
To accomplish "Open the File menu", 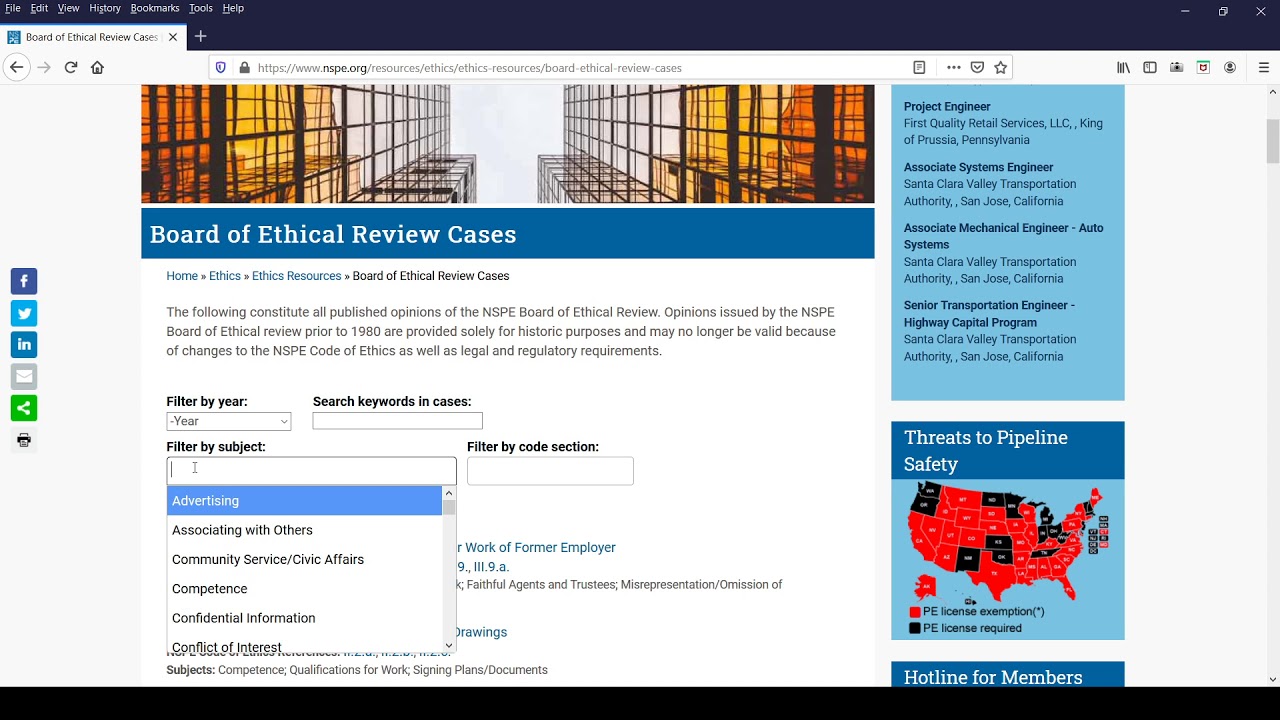I will (x=13, y=8).
